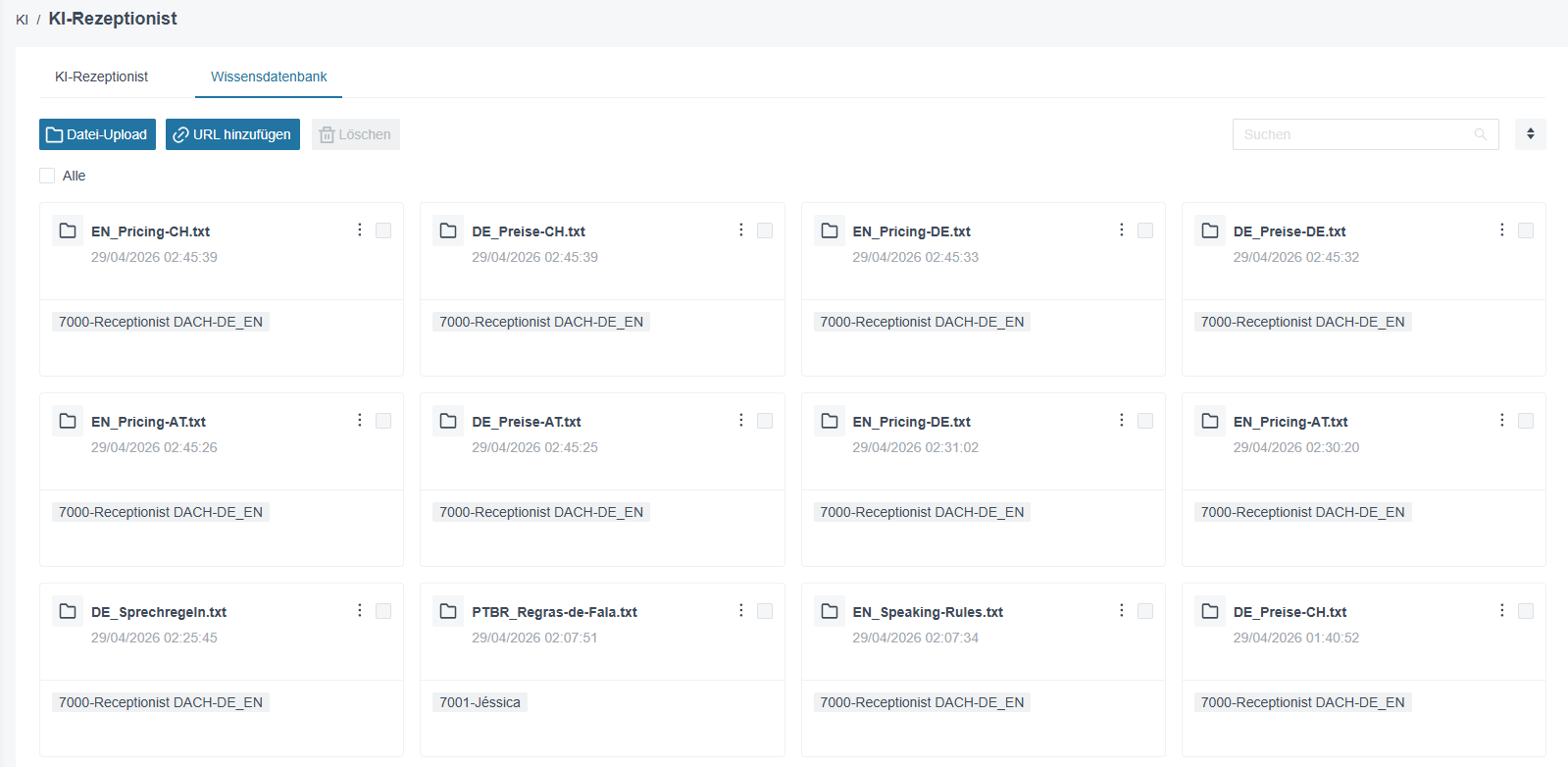Go to KI breadcrumb link
The width and height of the screenshot is (1568, 767).
pos(22,20)
